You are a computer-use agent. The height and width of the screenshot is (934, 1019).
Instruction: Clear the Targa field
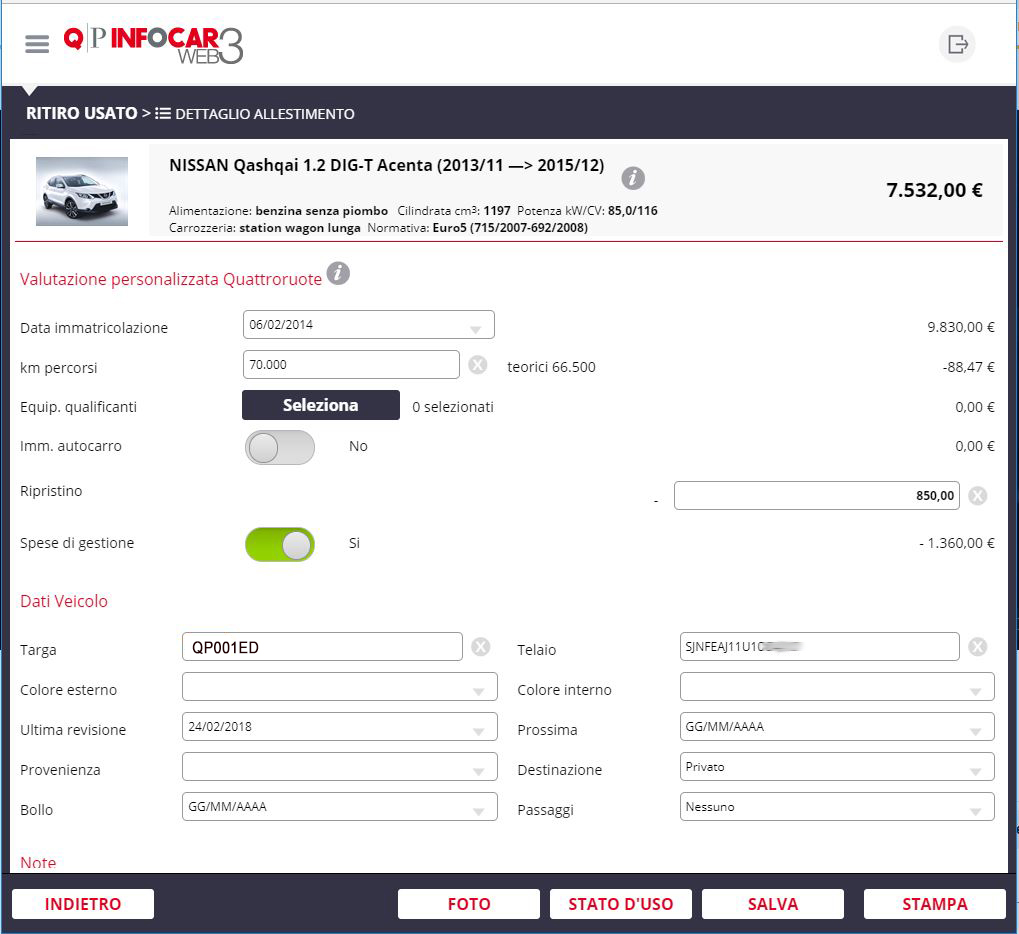[x=480, y=647]
